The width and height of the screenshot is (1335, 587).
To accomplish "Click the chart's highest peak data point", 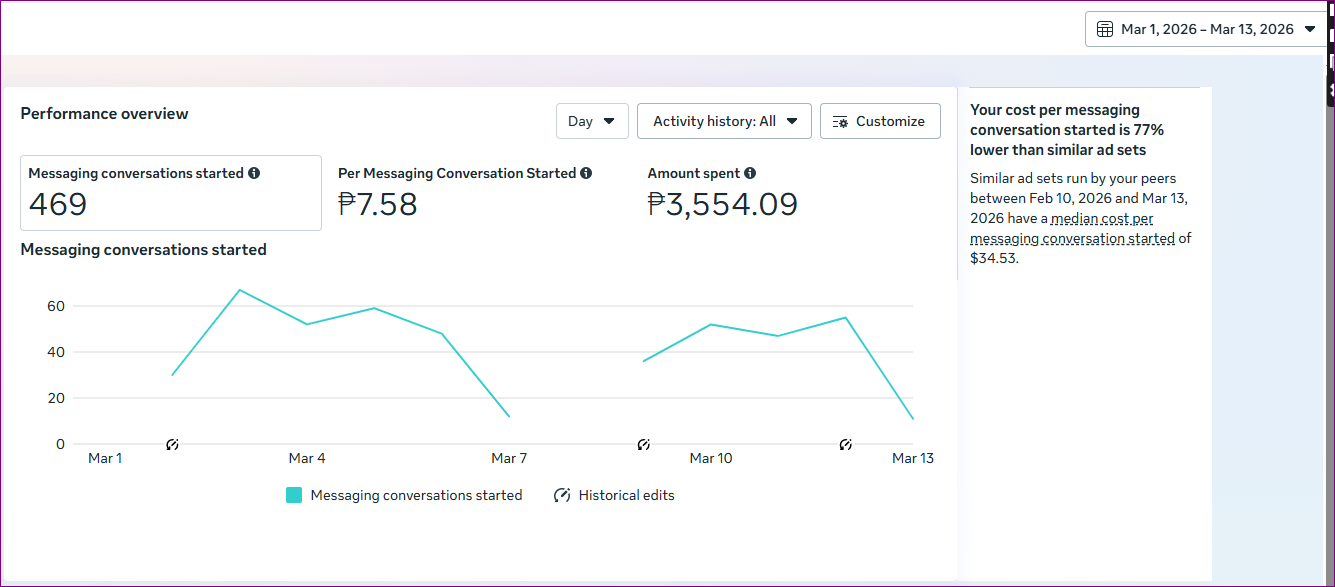I will coord(240,290).
